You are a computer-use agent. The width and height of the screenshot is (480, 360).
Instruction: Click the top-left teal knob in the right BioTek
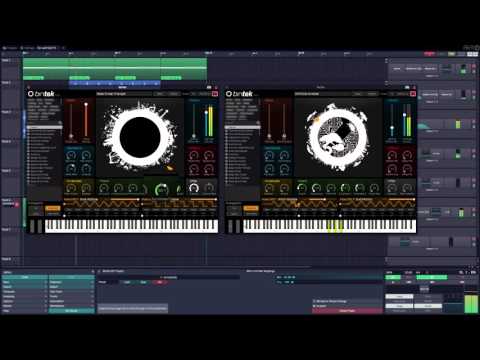(x=269, y=155)
